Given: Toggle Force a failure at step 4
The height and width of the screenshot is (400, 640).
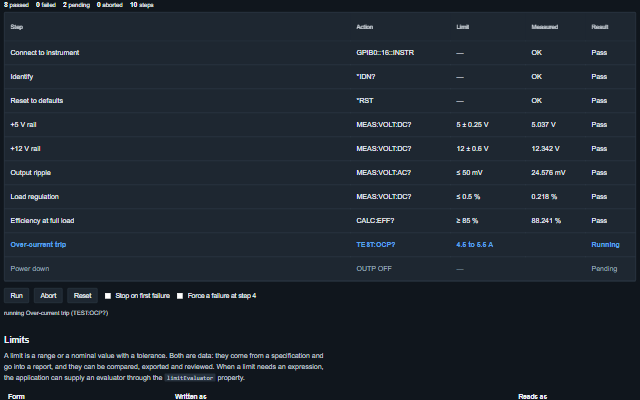Looking at the screenshot, I should pos(180,296).
